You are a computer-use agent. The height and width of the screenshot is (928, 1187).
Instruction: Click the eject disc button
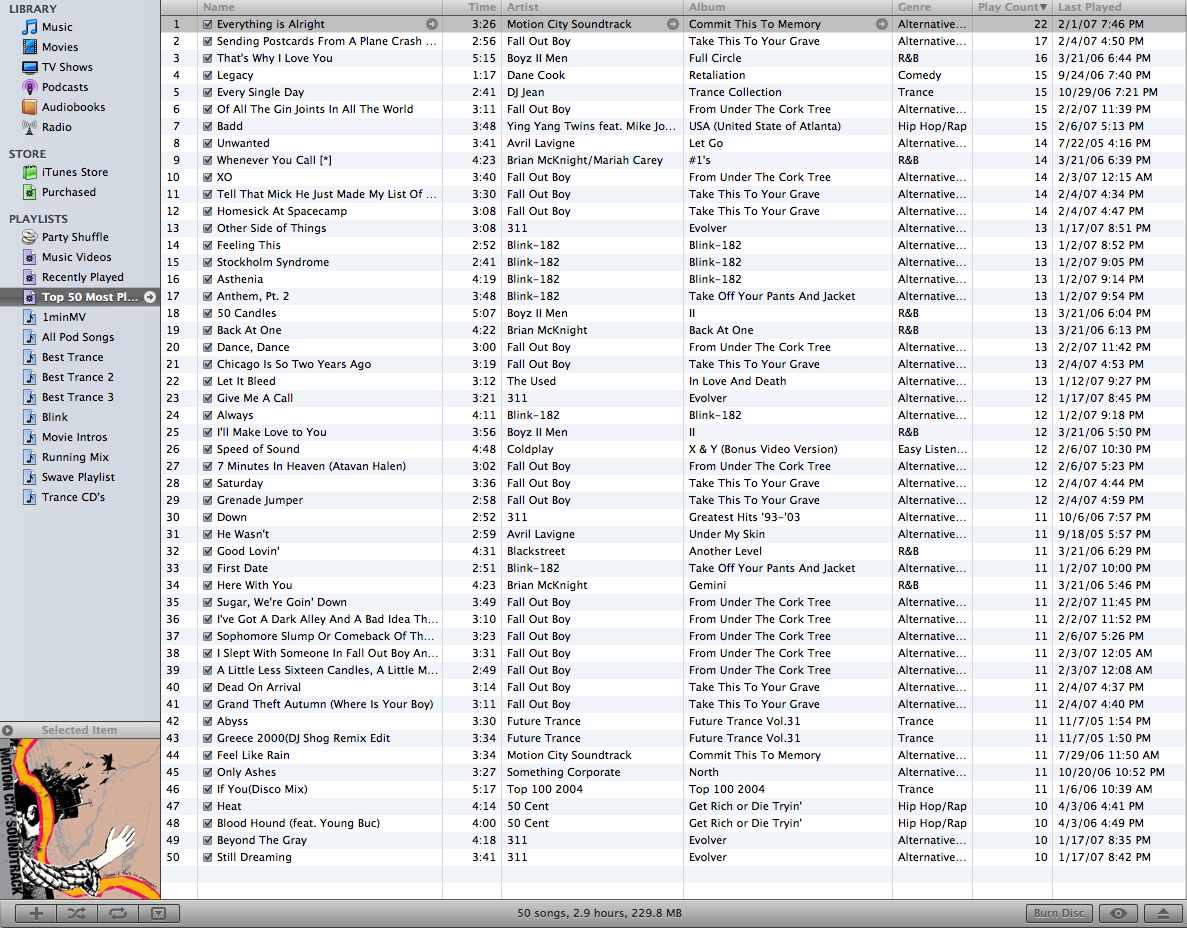pyautogui.click(x=1163, y=913)
